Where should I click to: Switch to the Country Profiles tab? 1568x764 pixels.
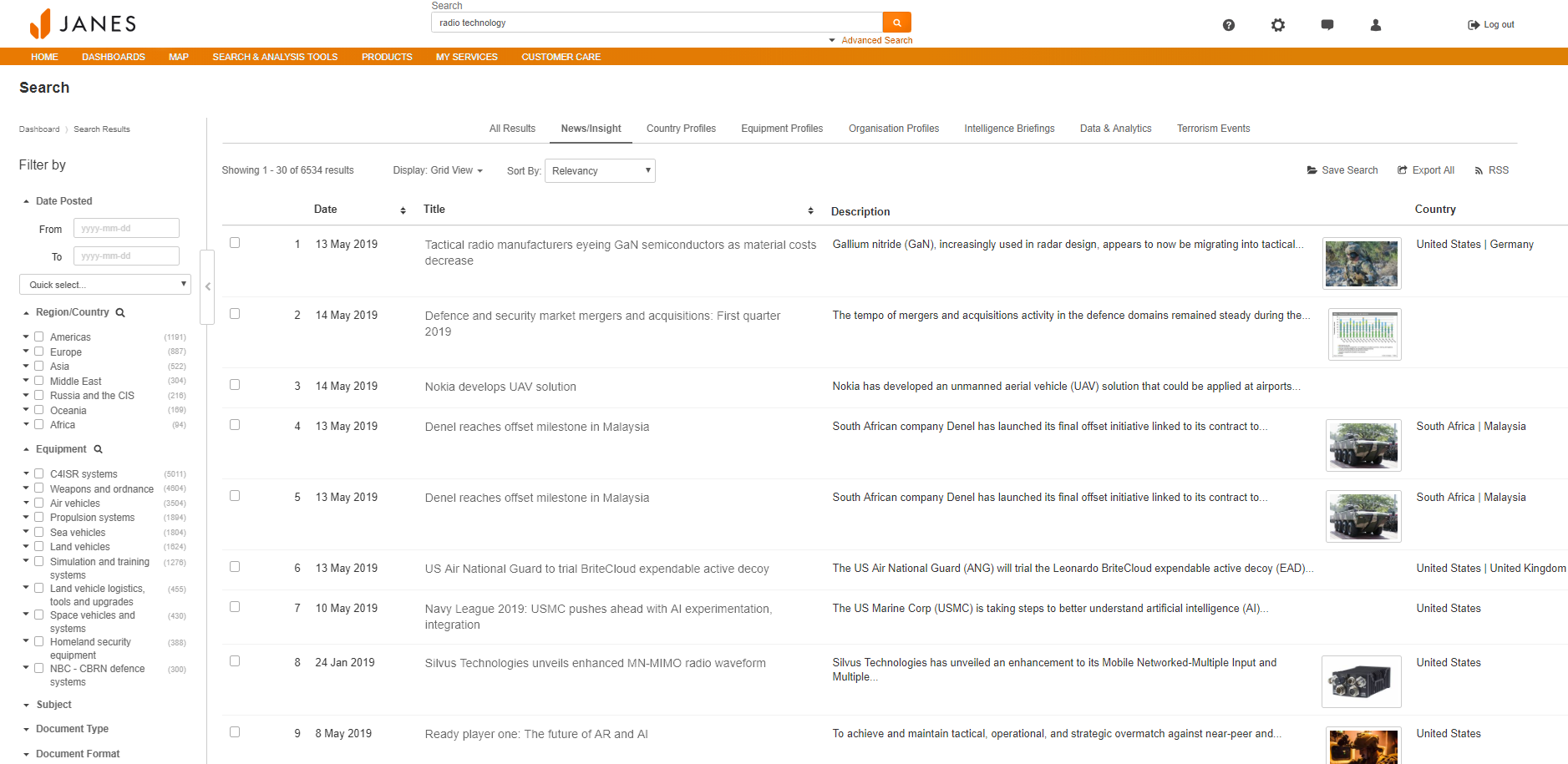pyautogui.click(x=681, y=129)
